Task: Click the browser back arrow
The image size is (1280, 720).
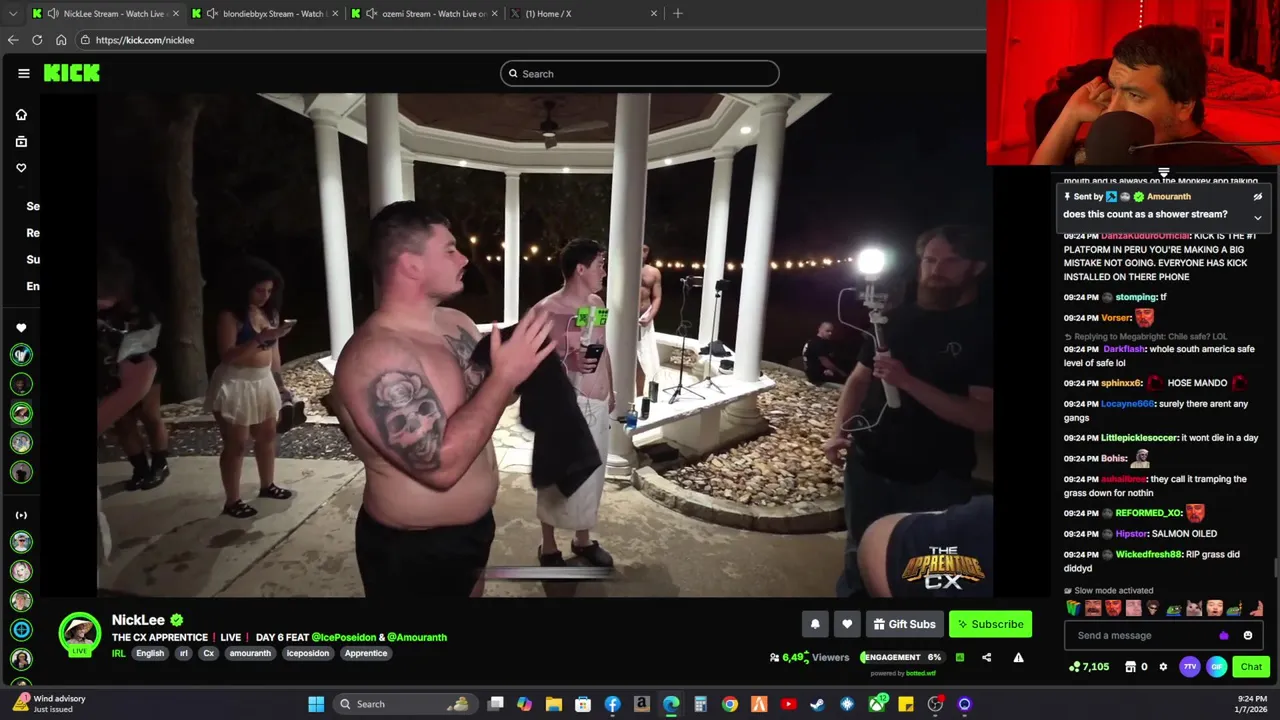Action: click(x=13, y=40)
